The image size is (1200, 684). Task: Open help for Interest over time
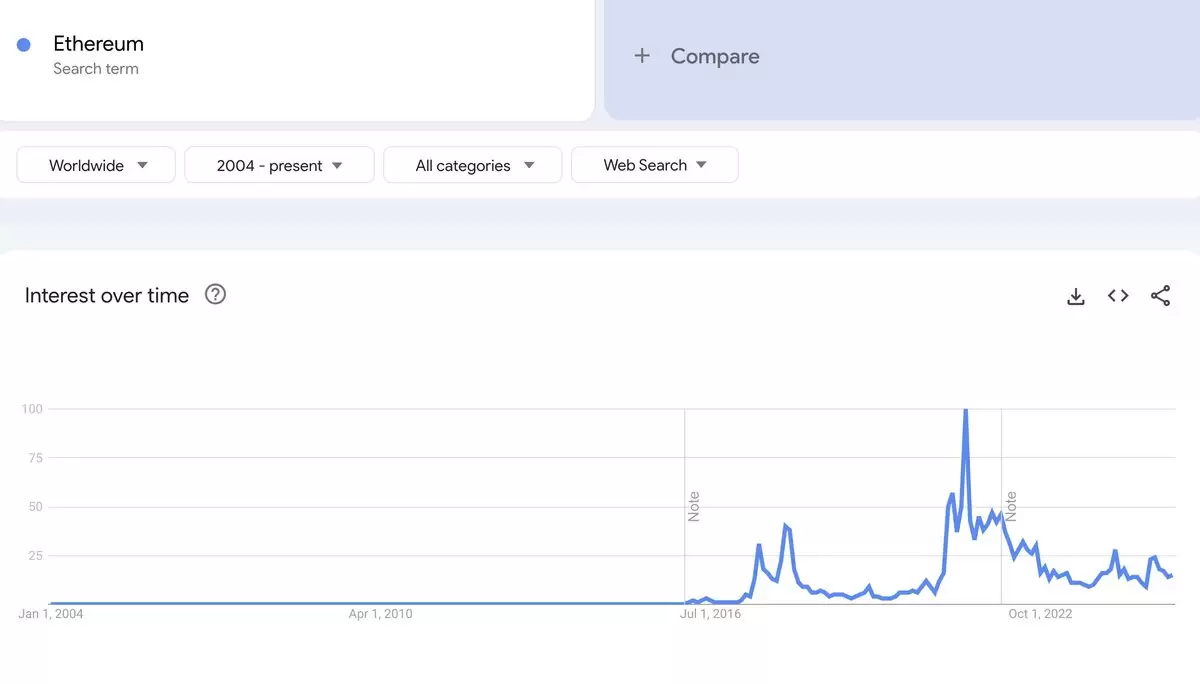(215, 294)
